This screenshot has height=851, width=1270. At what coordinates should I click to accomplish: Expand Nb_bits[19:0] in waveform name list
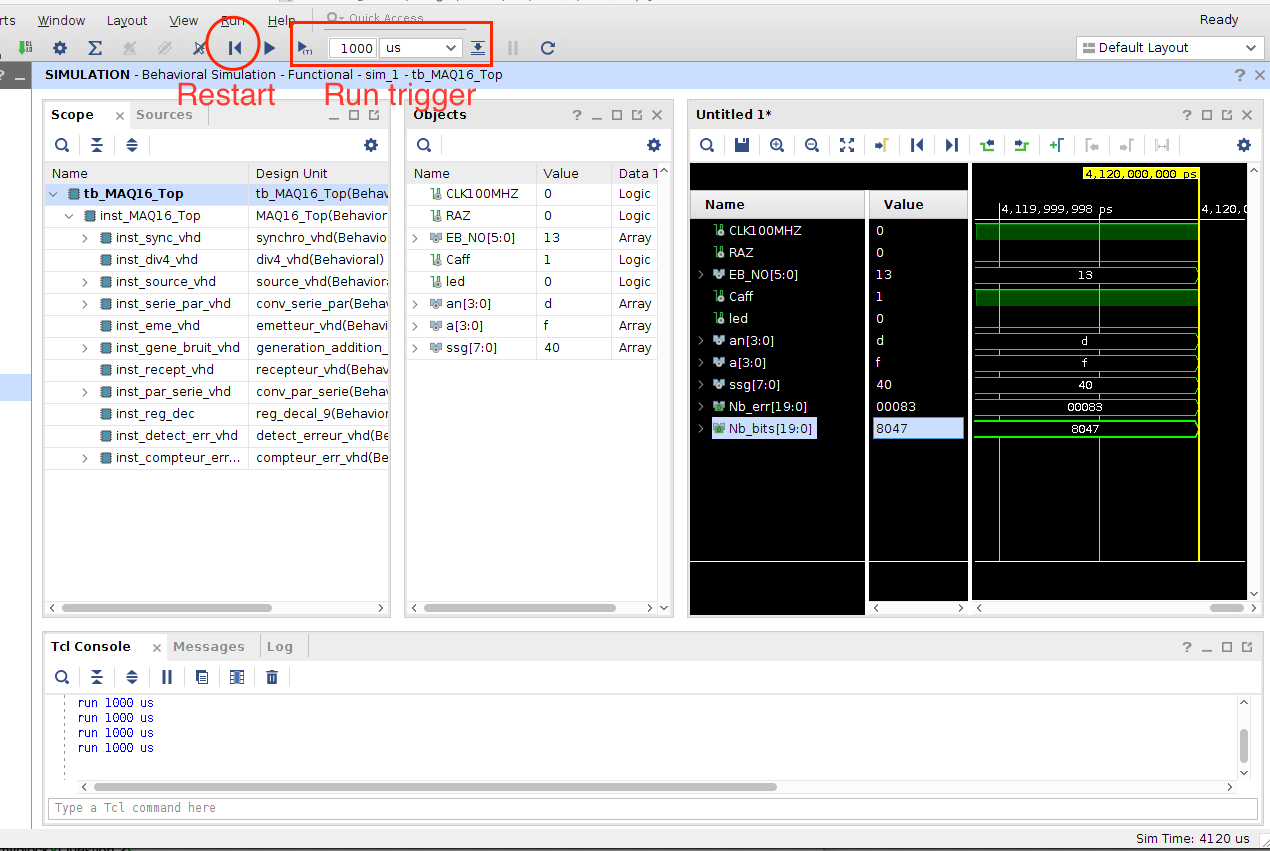tap(700, 428)
